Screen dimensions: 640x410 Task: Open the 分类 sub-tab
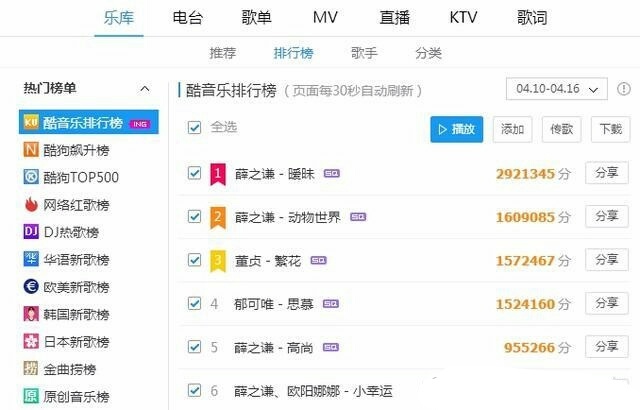pyautogui.click(x=428, y=53)
